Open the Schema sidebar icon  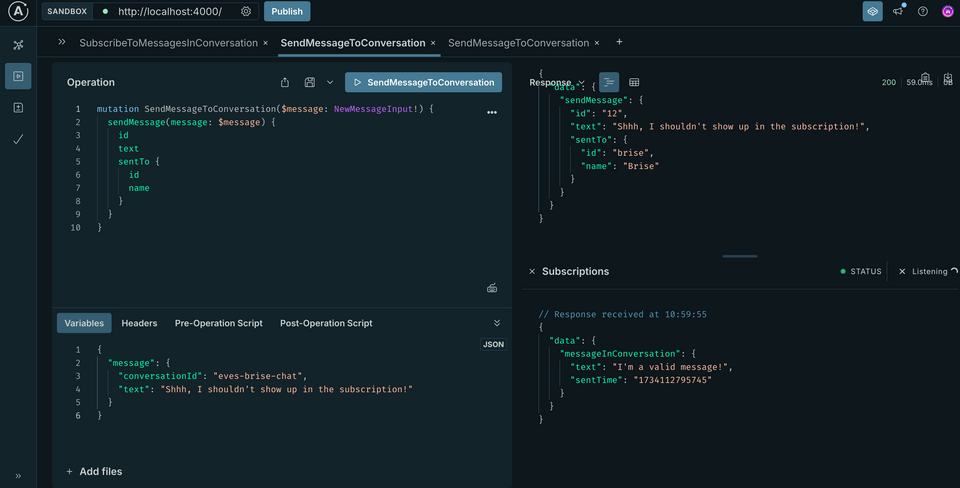(18, 45)
